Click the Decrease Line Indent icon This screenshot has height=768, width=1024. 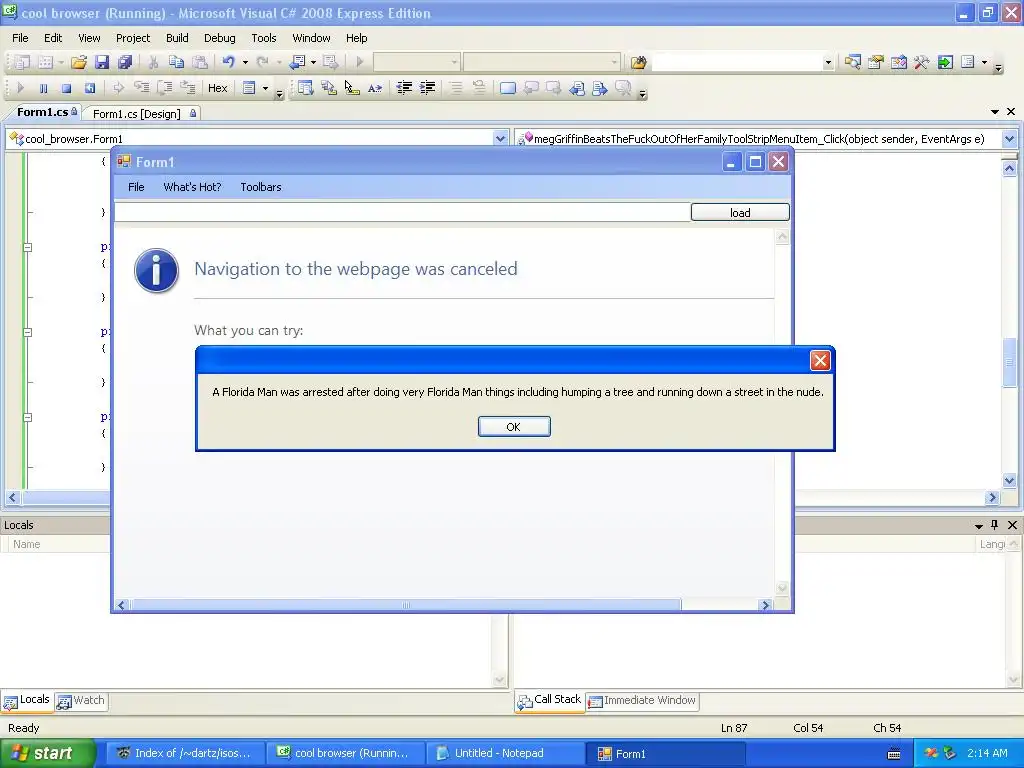[x=404, y=88]
